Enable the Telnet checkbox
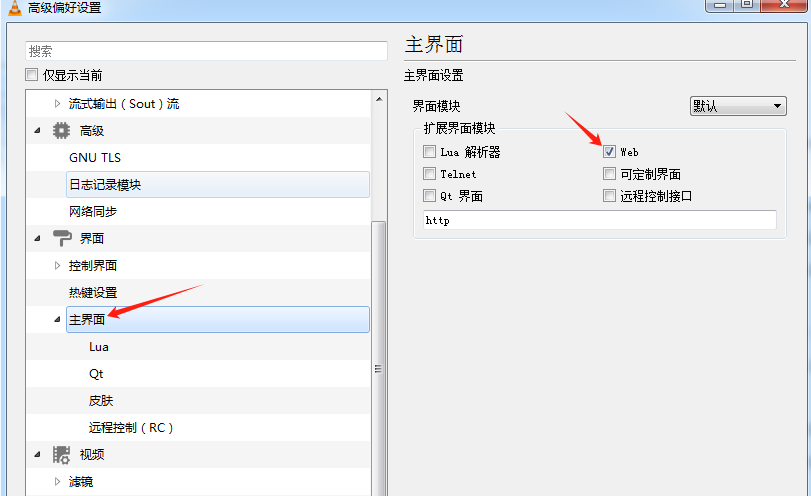 point(429,174)
